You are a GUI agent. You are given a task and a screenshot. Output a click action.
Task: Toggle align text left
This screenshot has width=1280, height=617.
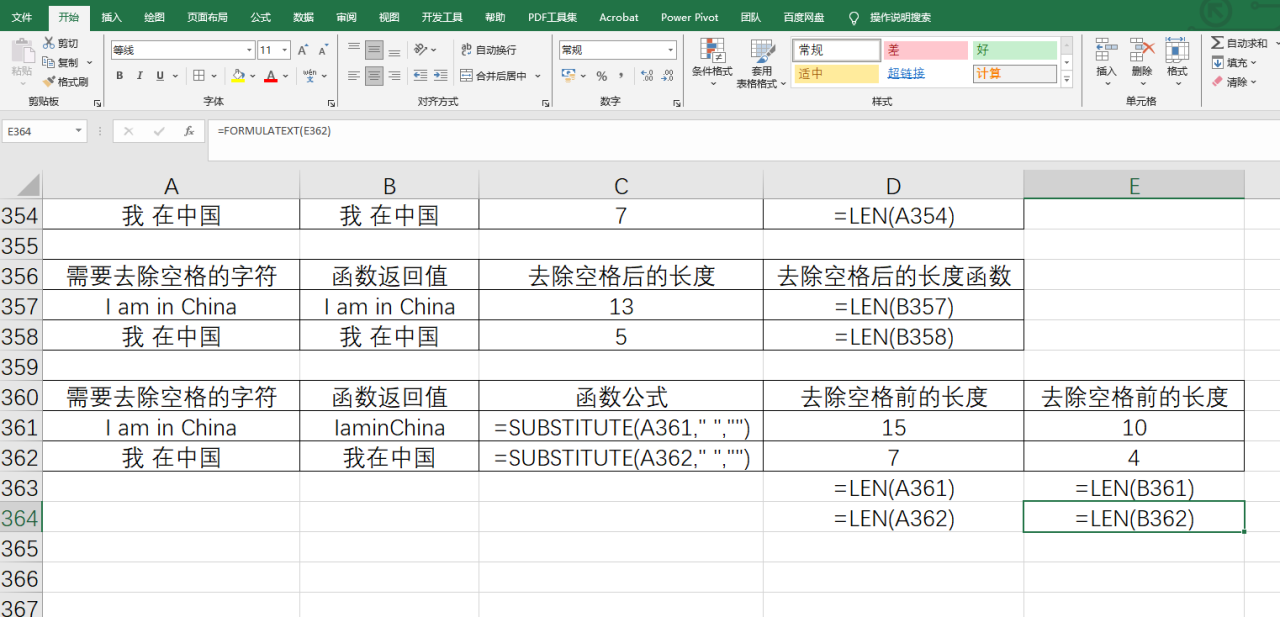tap(354, 76)
